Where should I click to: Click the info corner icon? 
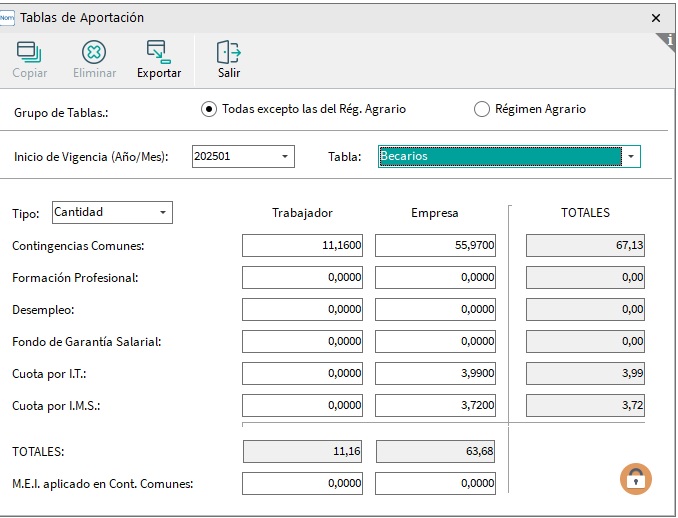click(x=670, y=40)
